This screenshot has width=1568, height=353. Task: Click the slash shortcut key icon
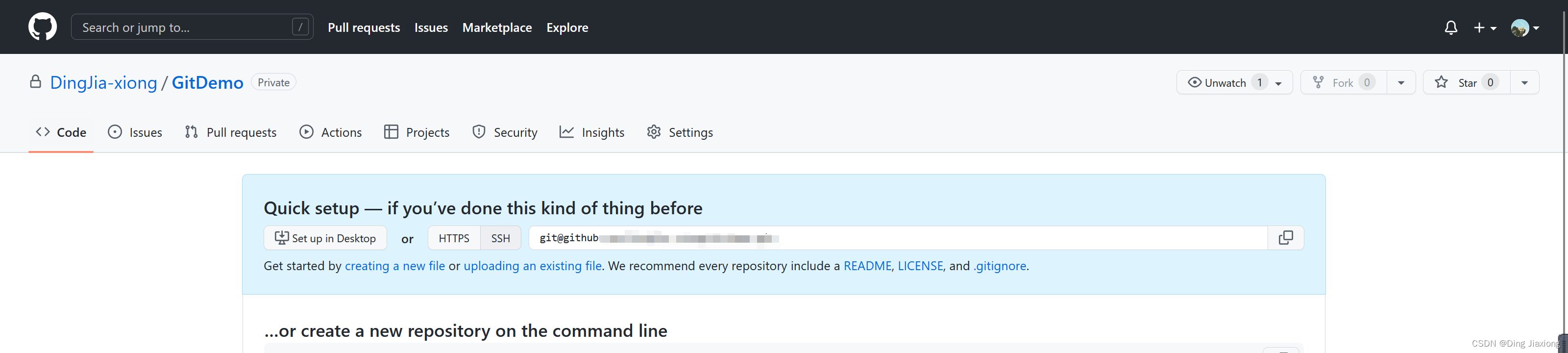300,27
